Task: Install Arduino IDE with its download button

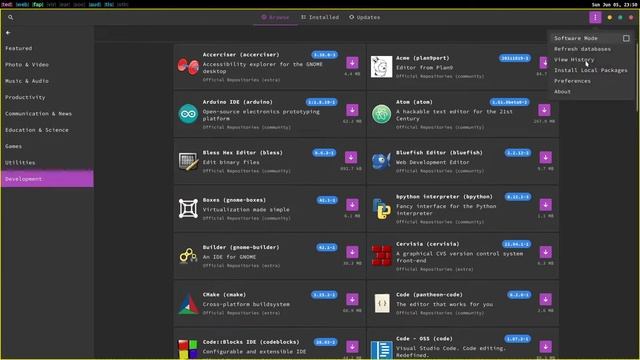Action: [x=352, y=110]
